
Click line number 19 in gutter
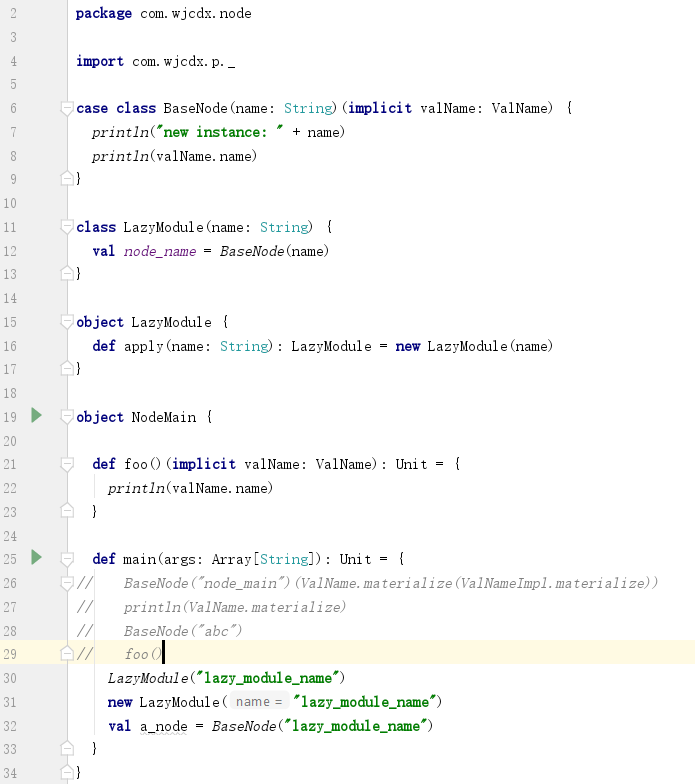click(x=10, y=417)
